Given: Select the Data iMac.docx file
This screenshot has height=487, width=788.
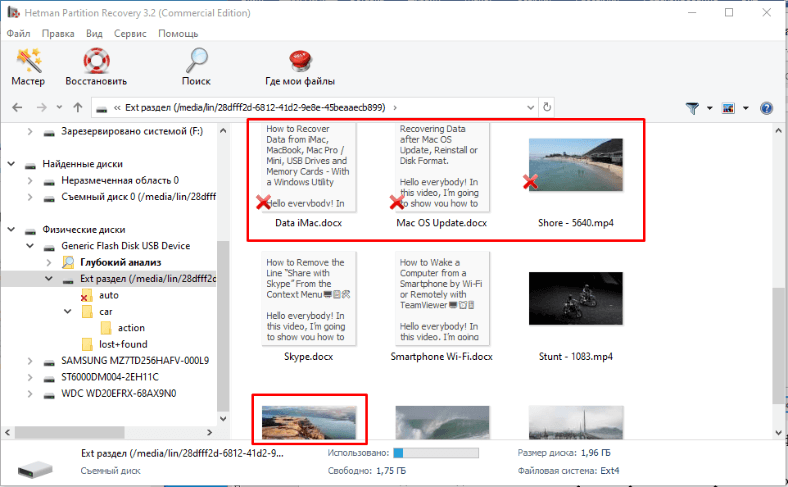Looking at the screenshot, I should tap(309, 176).
